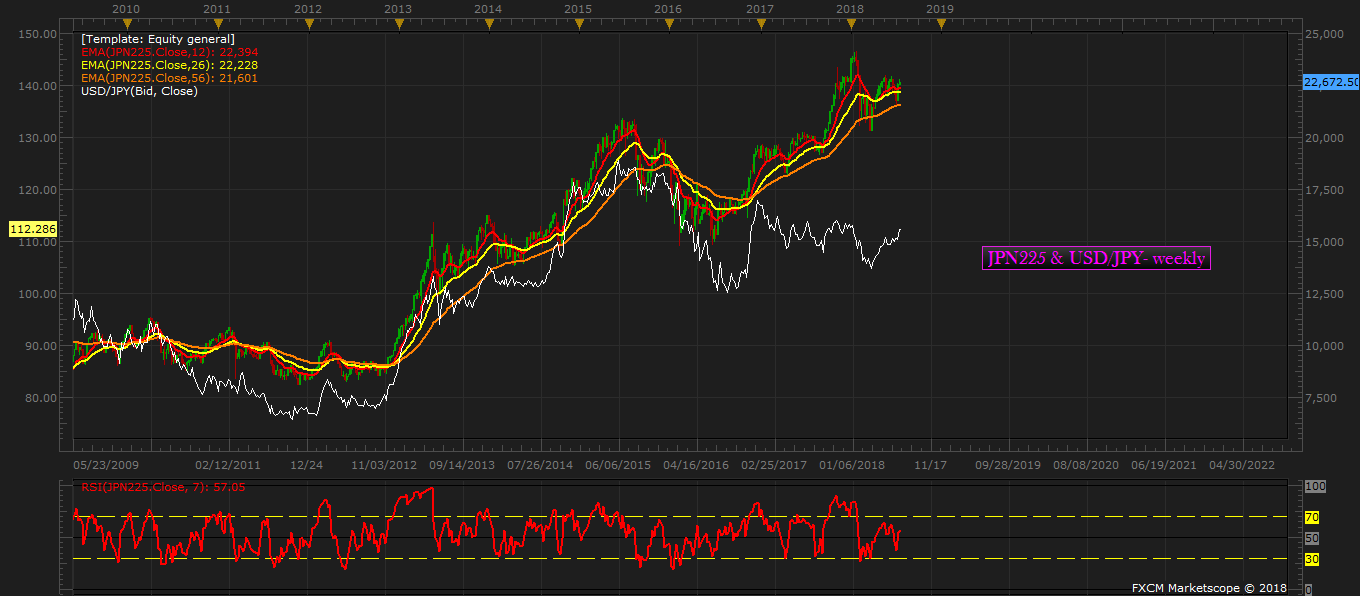Viewport: 1360px width, 596px height.
Task: Click the 09/14/2013 date label
Action: coord(462,465)
